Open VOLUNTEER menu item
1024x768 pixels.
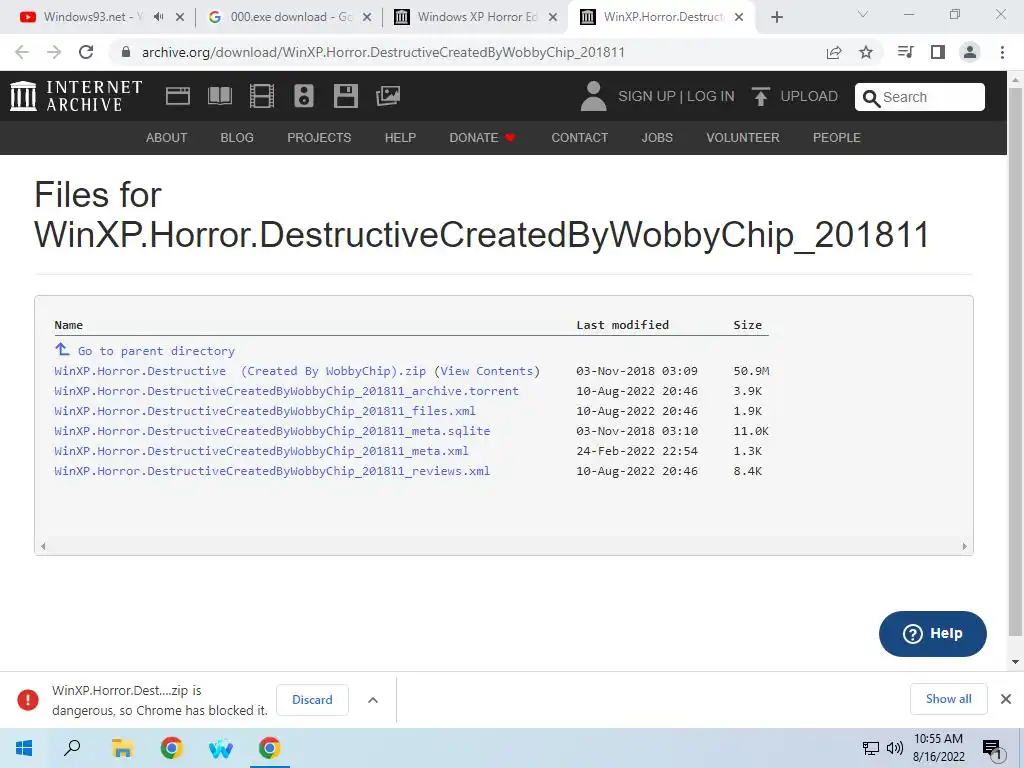[x=743, y=138]
